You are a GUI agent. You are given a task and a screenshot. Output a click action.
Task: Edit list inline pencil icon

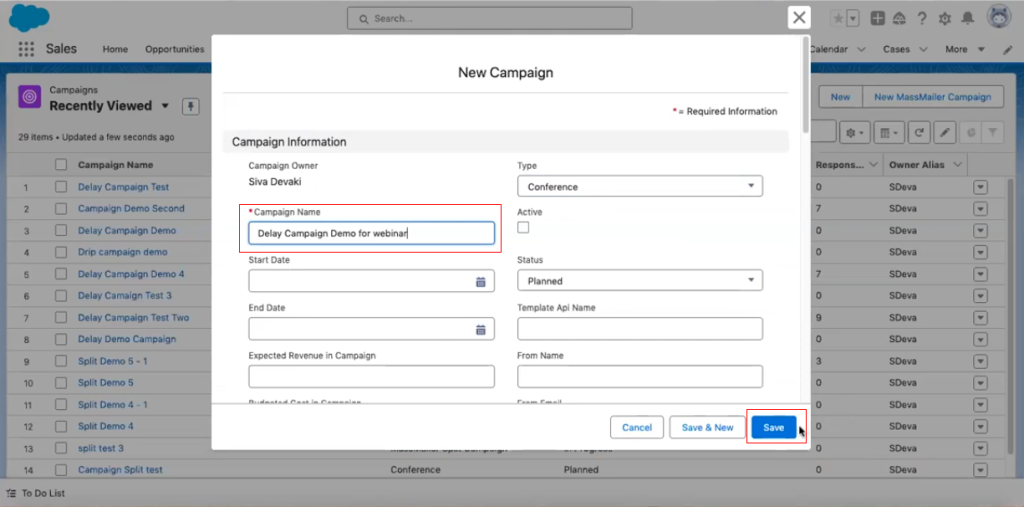click(944, 133)
